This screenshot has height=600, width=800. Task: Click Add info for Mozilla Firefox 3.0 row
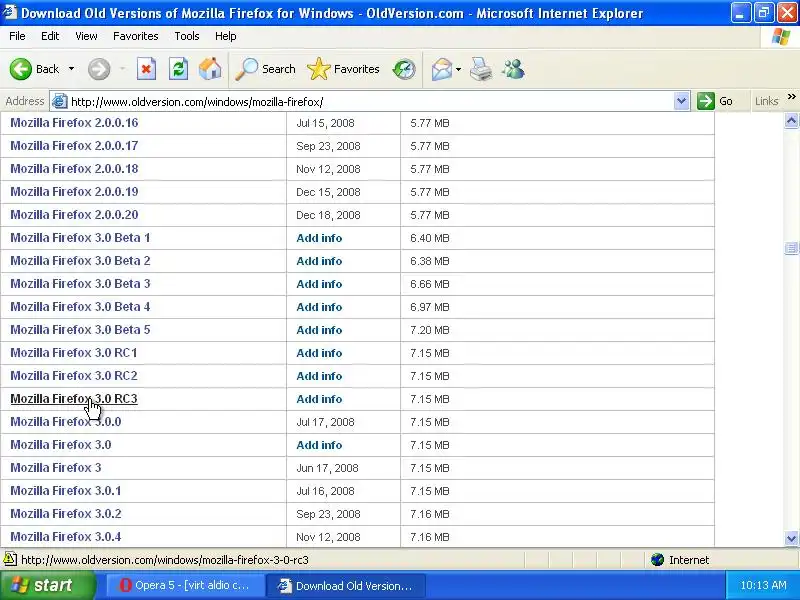(x=319, y=445)
